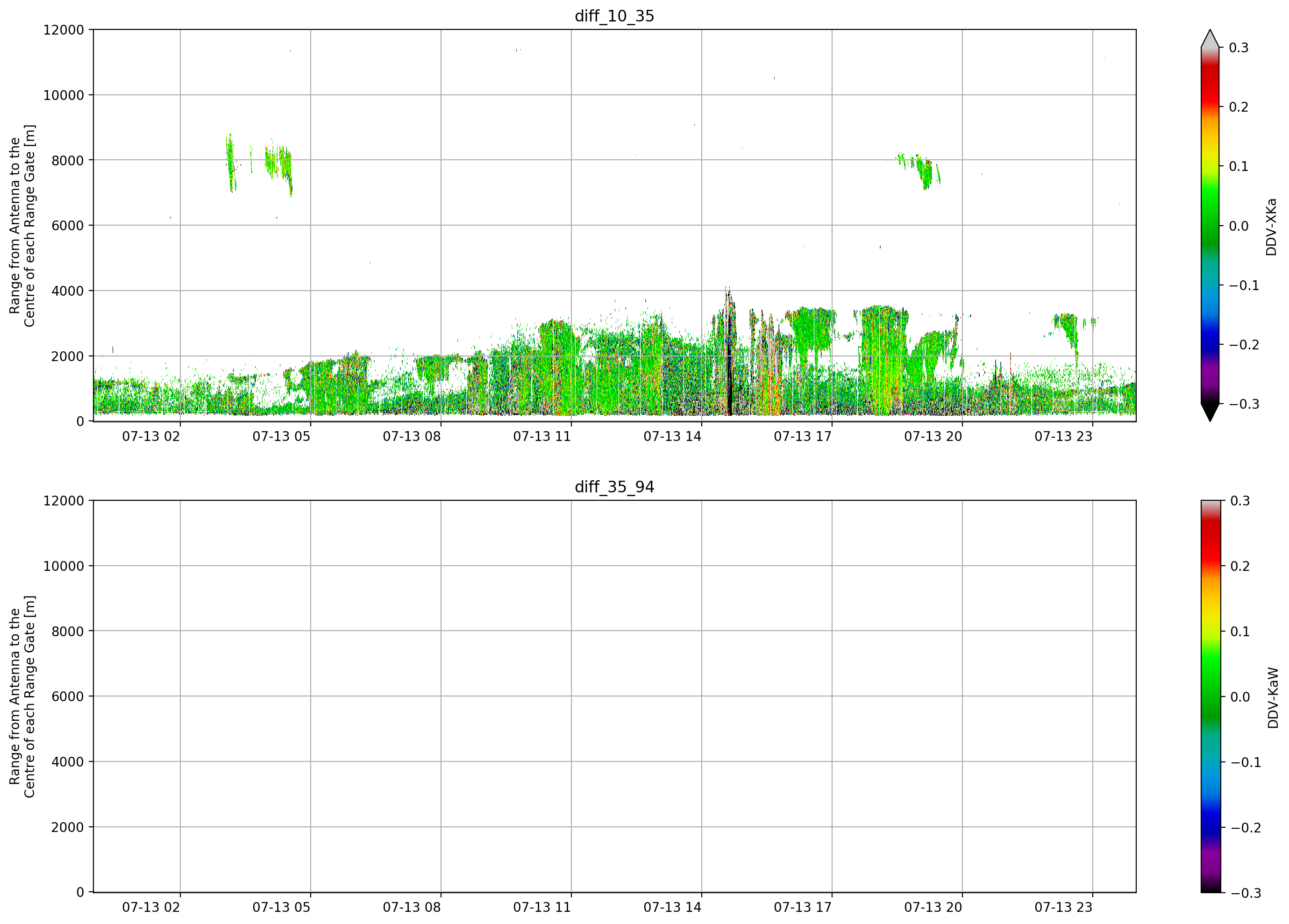Image resolution: width=1289 pixels, height=924 pixels.
Task: Click '07-13 14' x-tick under diff_10_35 plot
Action: tap(672, 436)
